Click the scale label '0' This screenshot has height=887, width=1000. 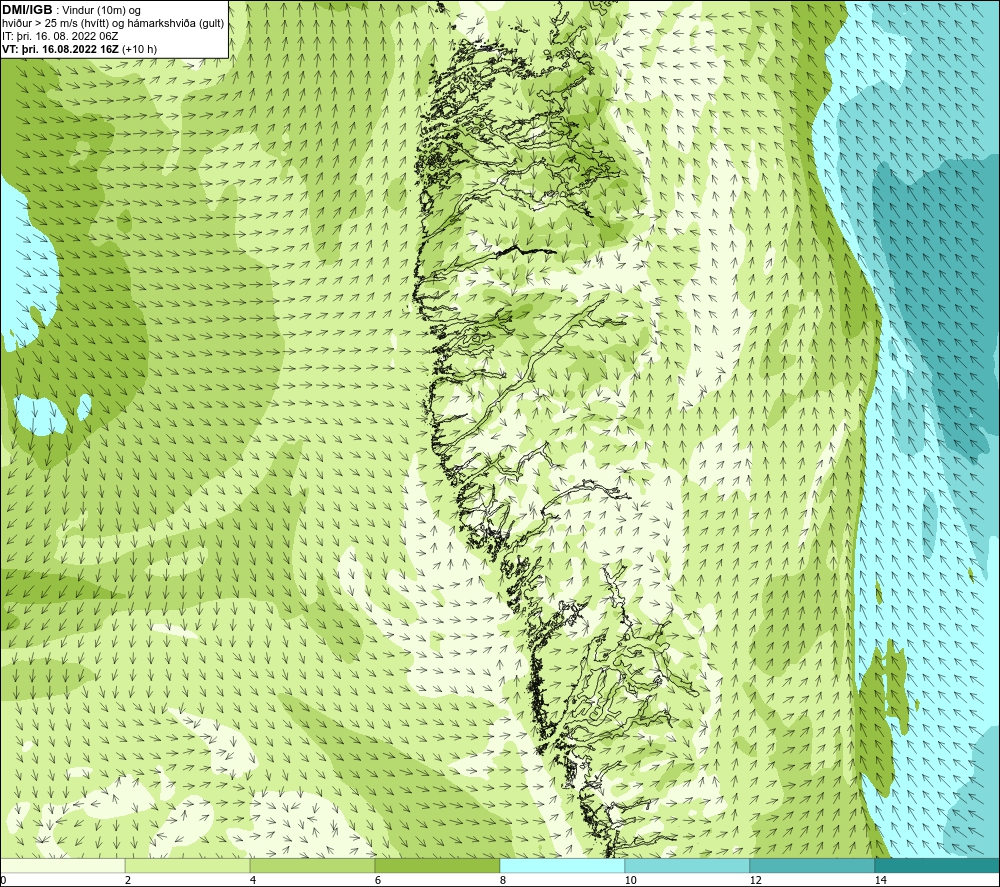pyautogui.click(x=3, y=880)
